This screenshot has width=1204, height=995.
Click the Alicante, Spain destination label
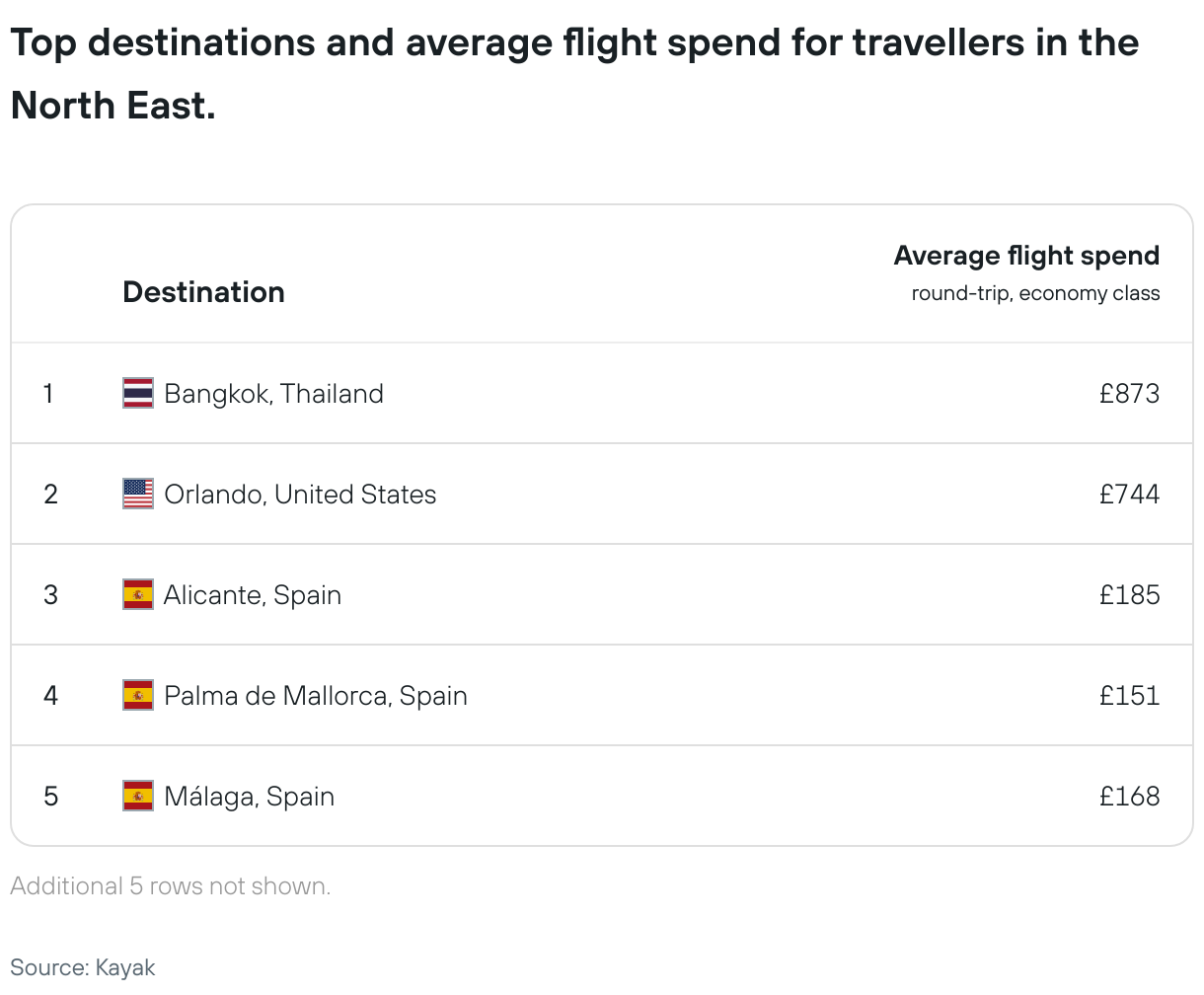click(253, 594)
